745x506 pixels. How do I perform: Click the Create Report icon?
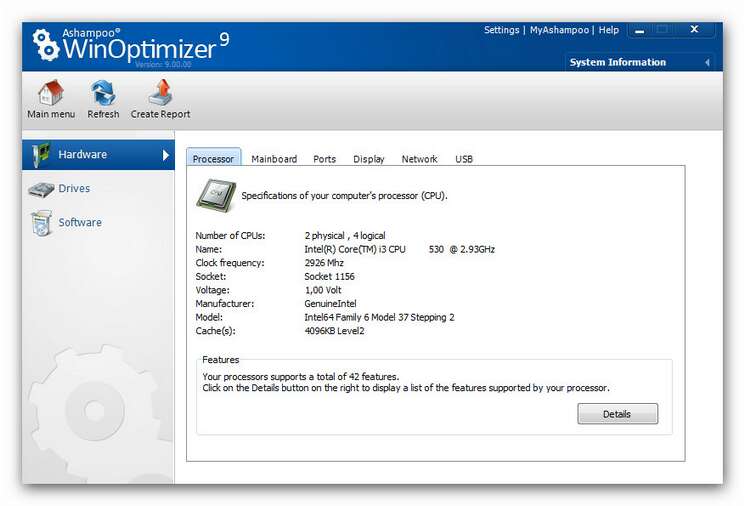(161, 93)
